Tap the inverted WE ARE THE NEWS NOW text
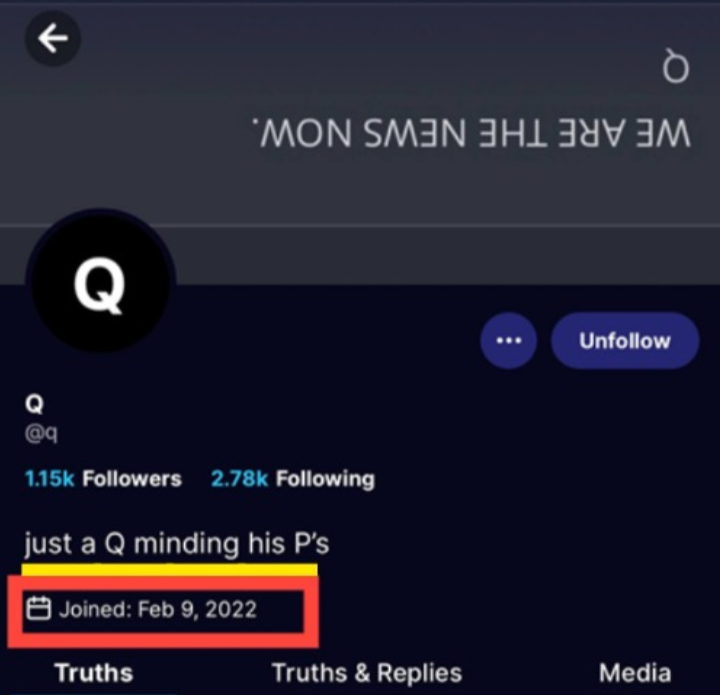The width and height of the screenshot is (720, 695). point(472,133)
